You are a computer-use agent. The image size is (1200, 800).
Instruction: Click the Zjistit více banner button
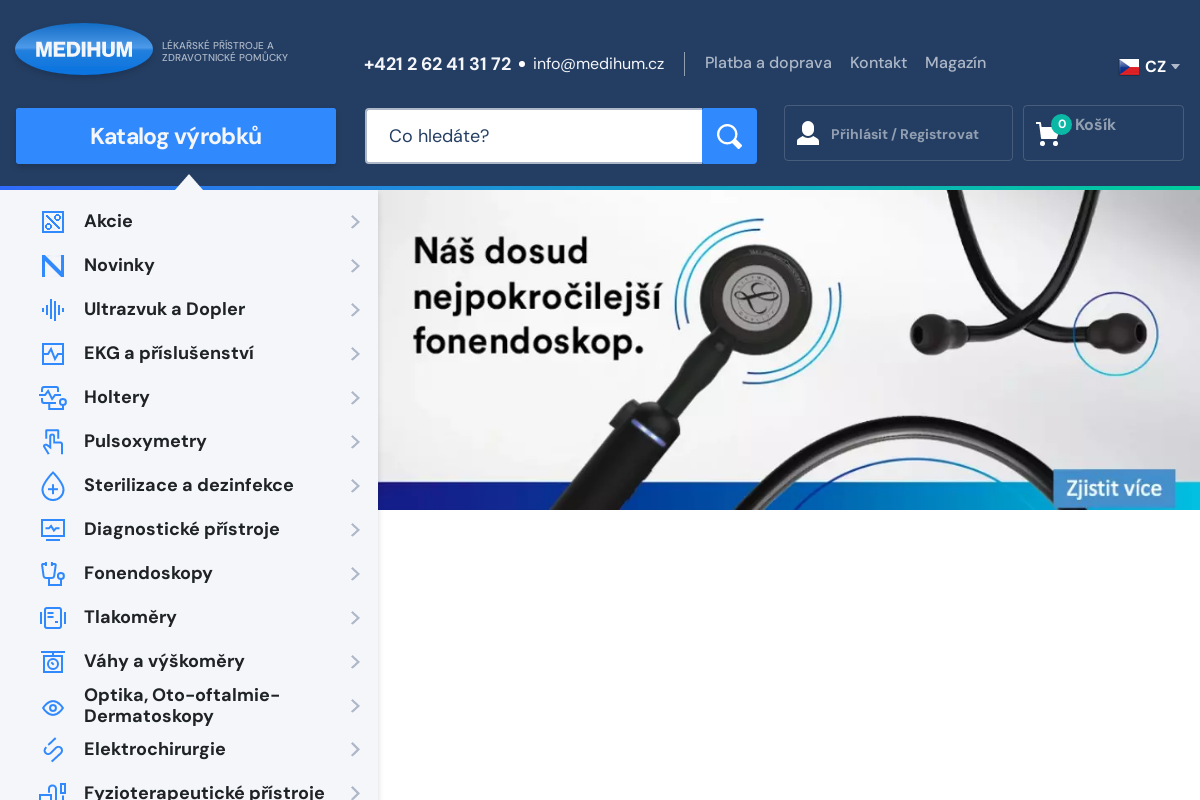[x=1114, y=489]
